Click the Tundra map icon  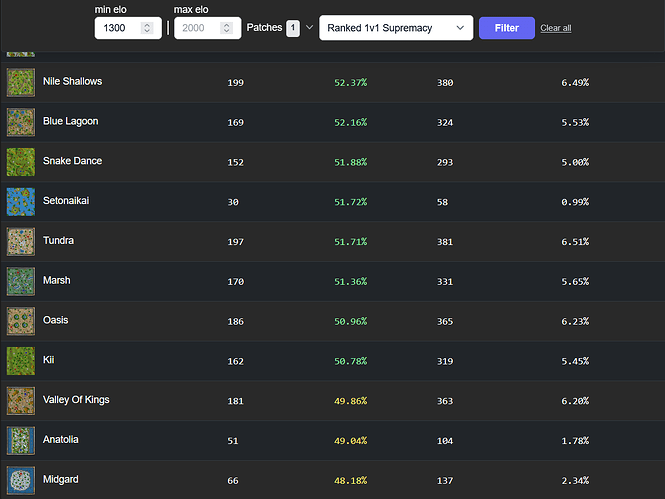click(21, 241)
